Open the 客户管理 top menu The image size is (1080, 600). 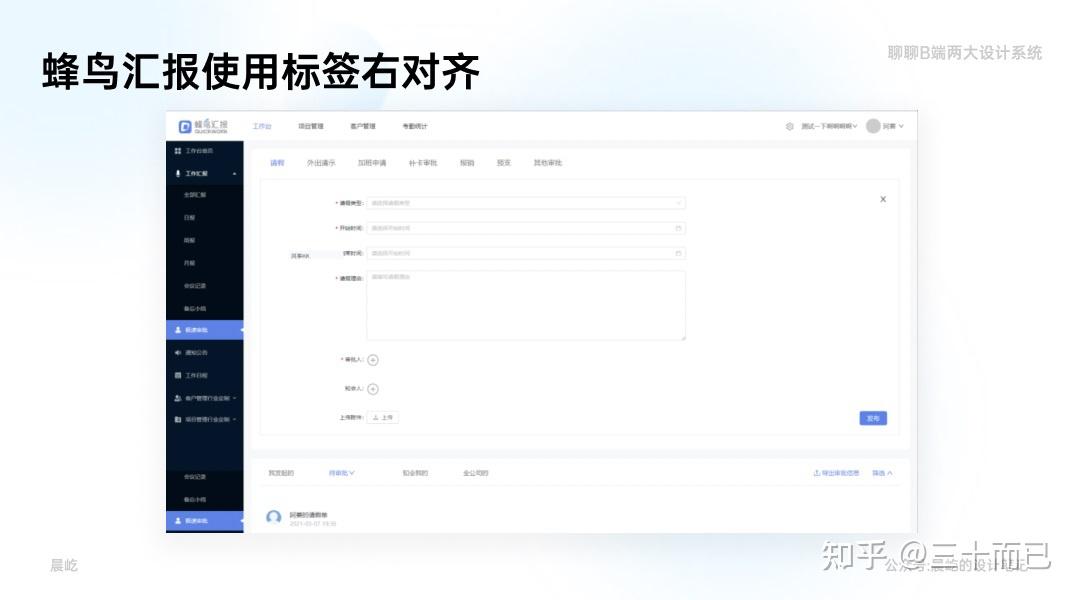coord(363,126)
